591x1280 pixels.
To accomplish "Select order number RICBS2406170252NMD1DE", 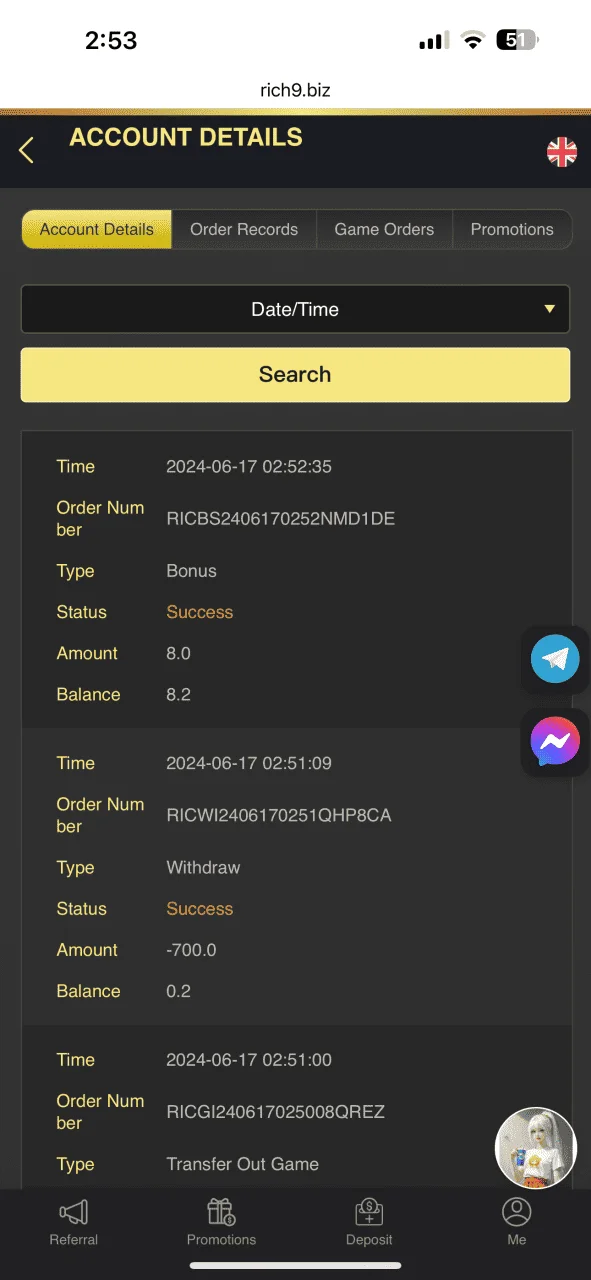I will pyautogui.click(x=281, y=519).
